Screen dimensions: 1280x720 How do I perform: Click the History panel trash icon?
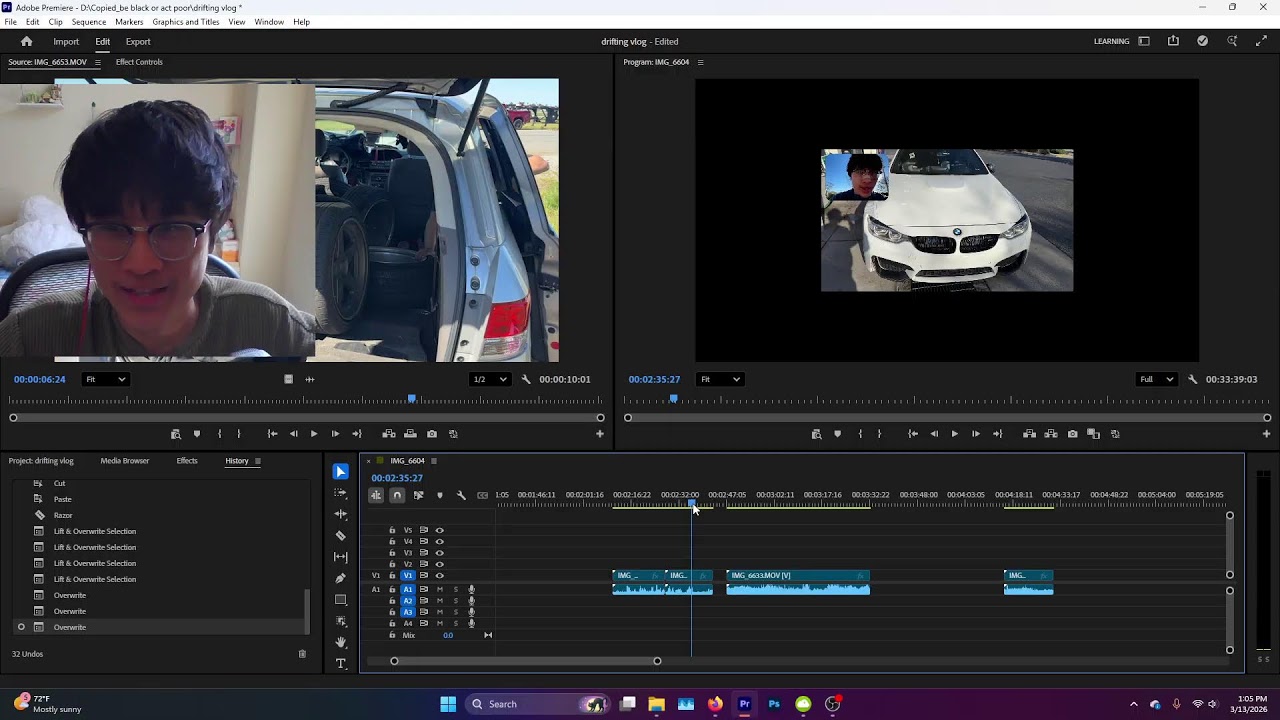pyautogui.click(x=302, y=654)
